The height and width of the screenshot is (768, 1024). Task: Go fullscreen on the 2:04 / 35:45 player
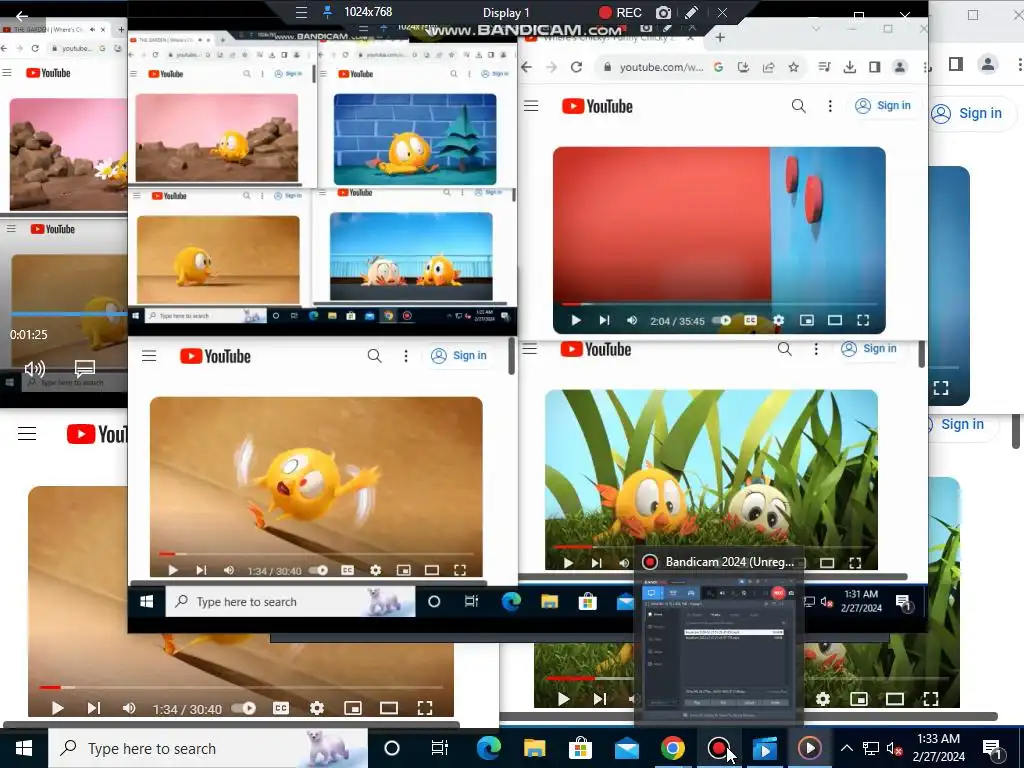[x=863, y=321]
